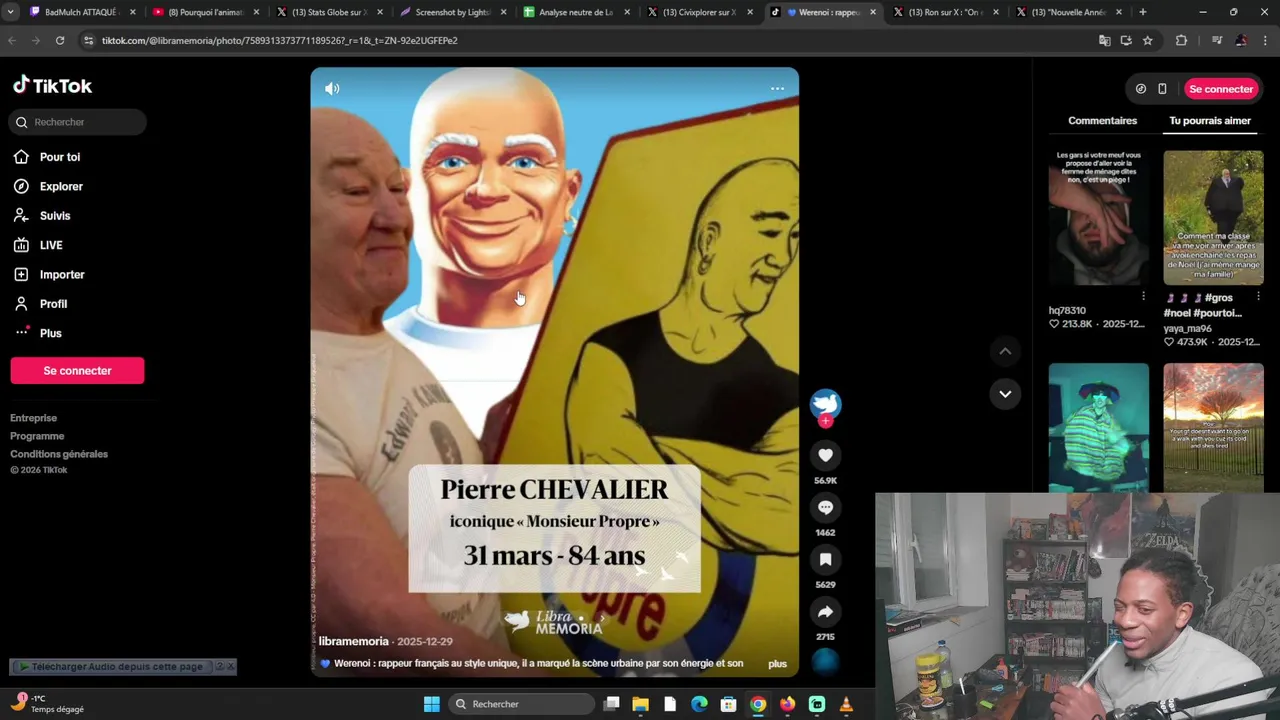The width and height of the screenshot is (1280, 720).
Task: Open a new browser tab
Action: tap(1142, 12)
